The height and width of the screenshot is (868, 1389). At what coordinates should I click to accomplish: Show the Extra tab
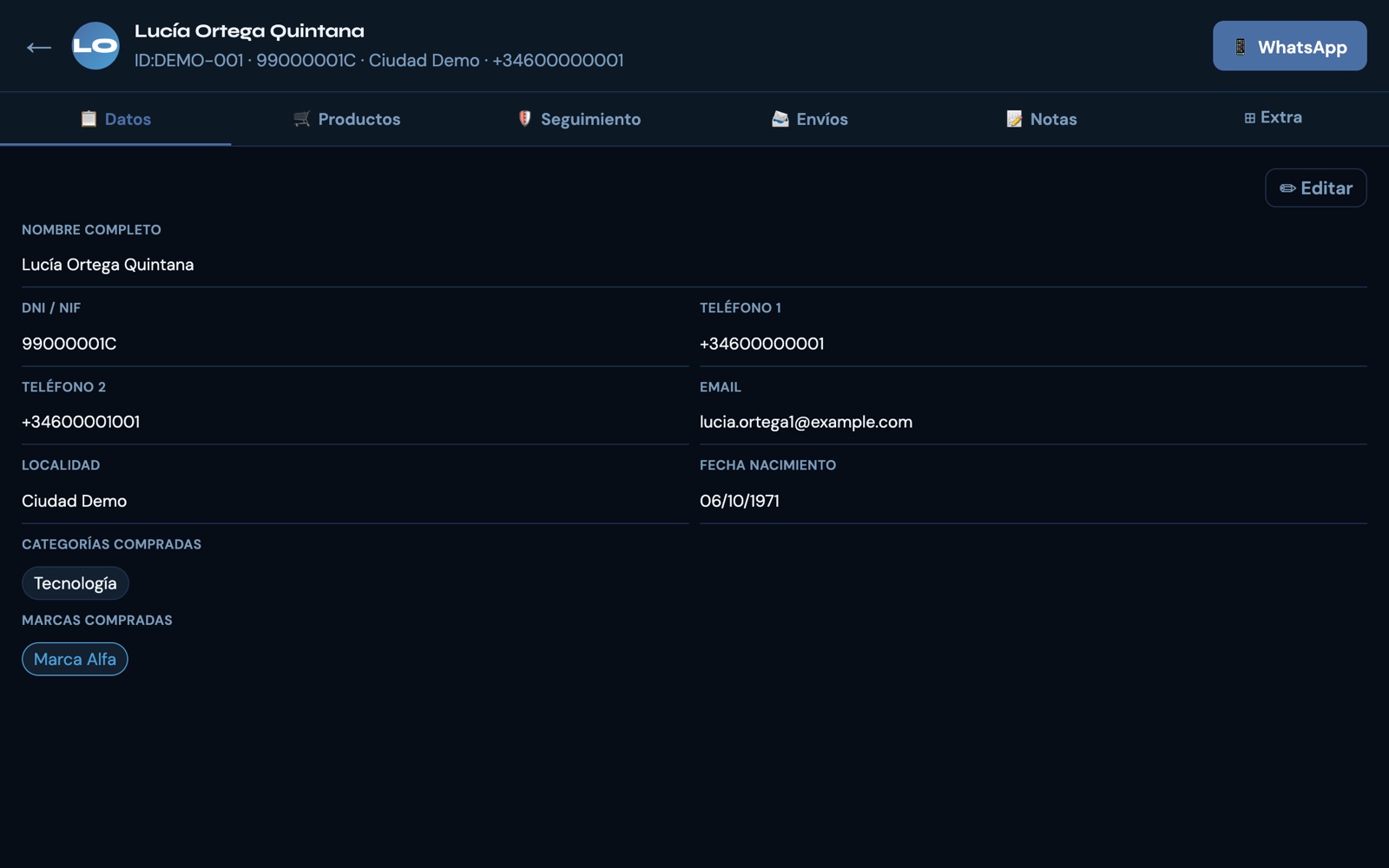click(x=1273, y=118)
